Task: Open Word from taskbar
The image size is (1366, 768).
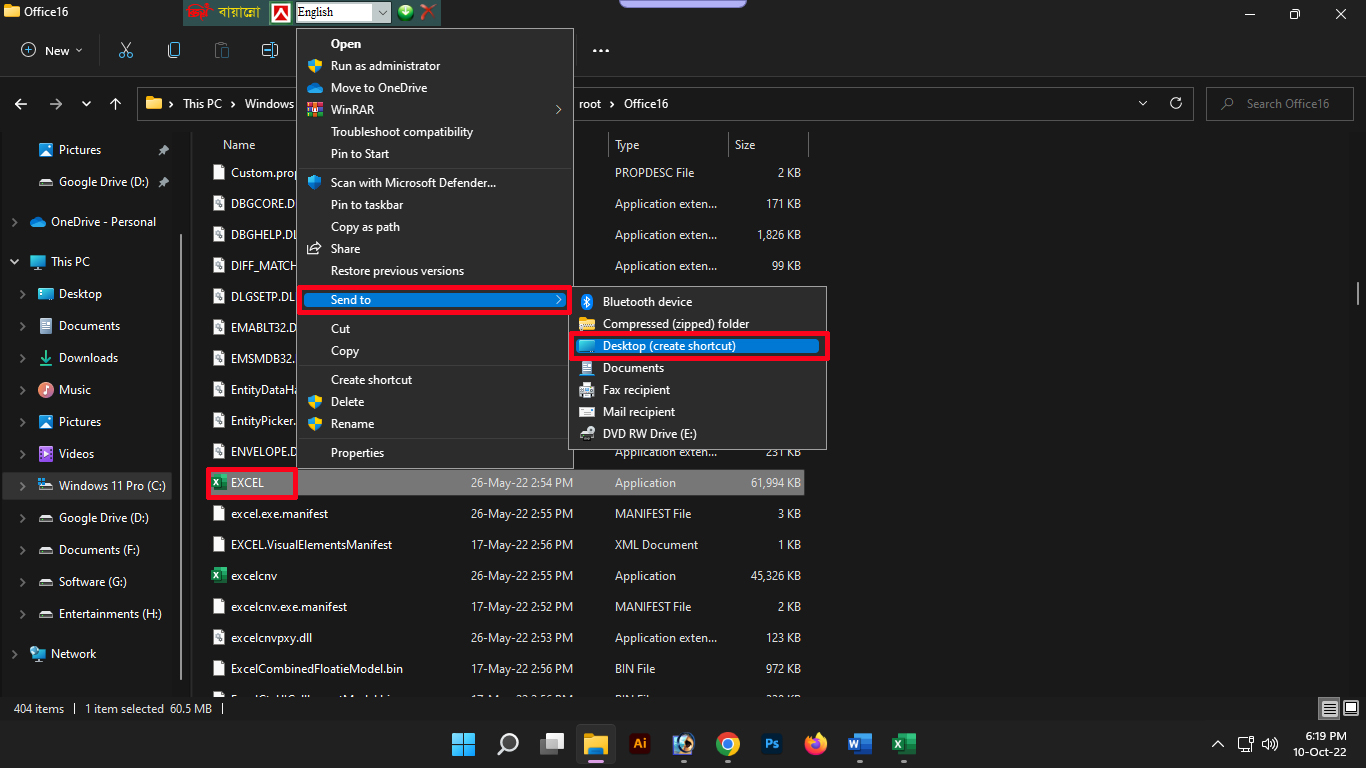Action: (x=860, y=744)
